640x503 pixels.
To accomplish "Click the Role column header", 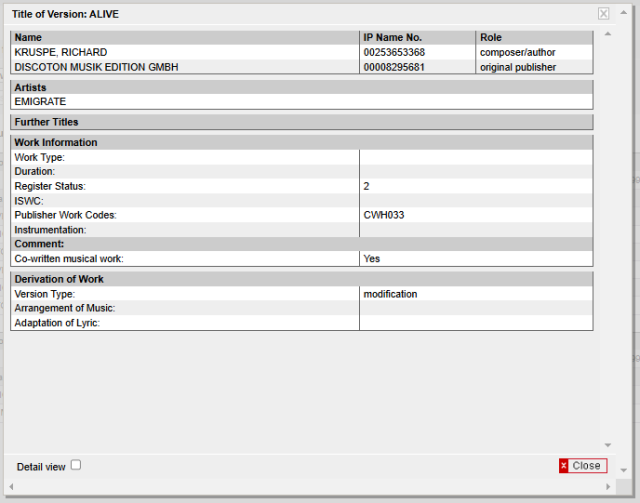I will coord(491,37).
